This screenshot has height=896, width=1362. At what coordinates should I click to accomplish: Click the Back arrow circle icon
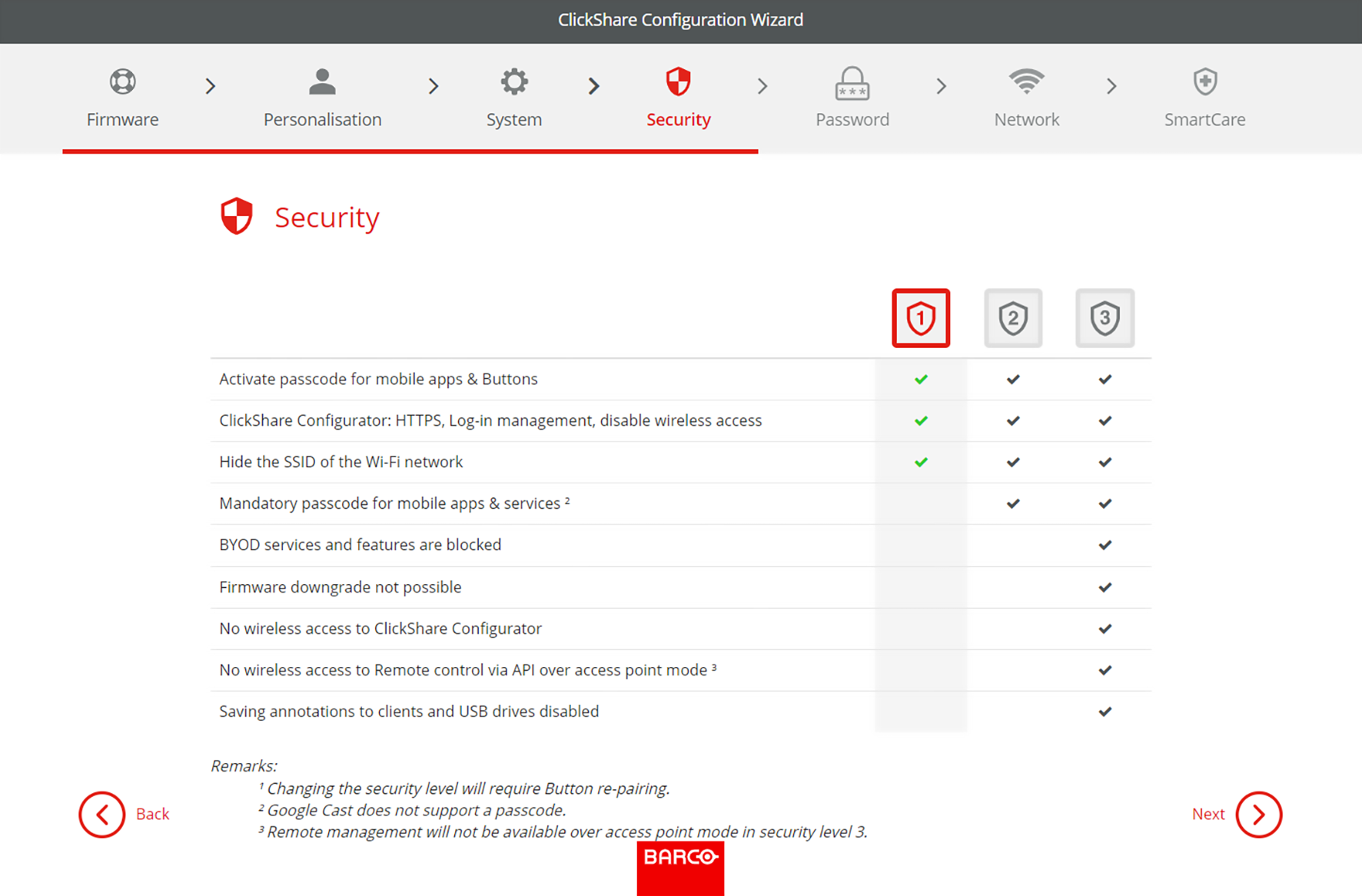pos(101,815)
